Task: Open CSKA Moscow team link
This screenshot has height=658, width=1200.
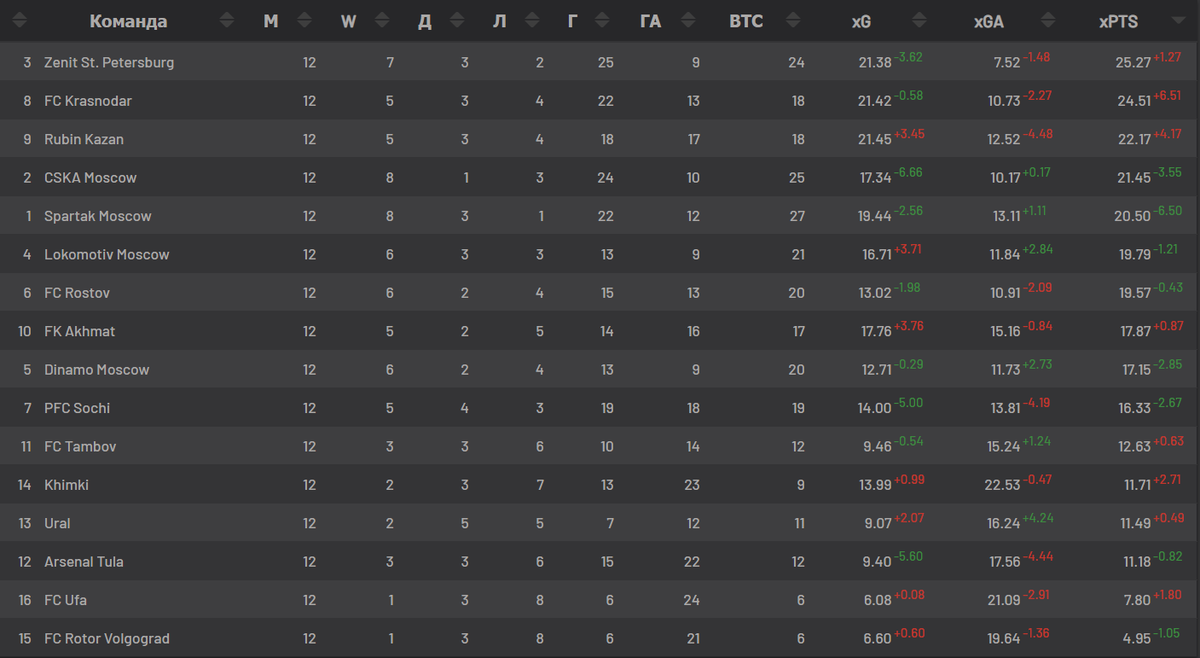Action: pyautogui.click(x=90, y=178)
